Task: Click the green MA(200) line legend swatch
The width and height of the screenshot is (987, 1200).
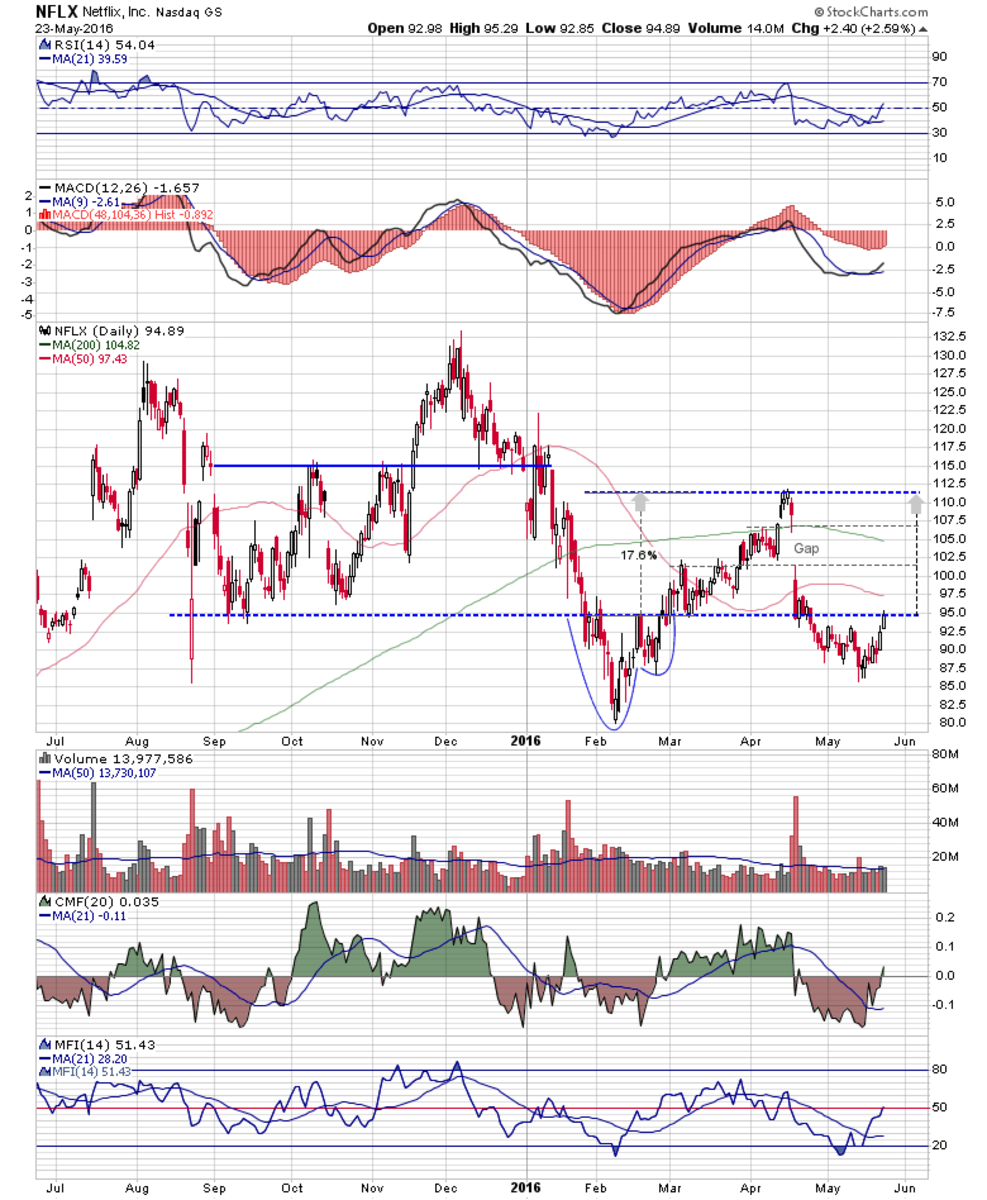Action: tap(44, 344)
